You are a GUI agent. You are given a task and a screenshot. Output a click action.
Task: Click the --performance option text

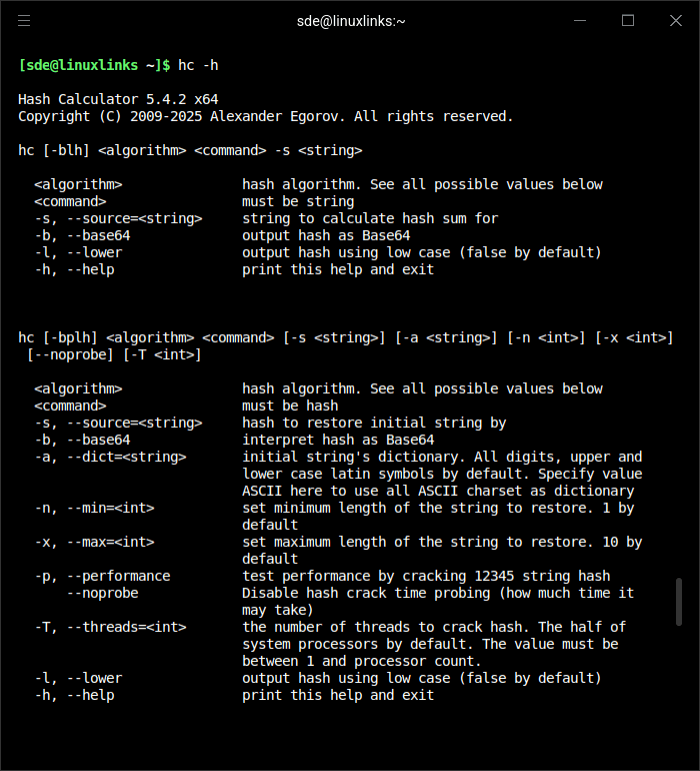(x=118, y=576)
